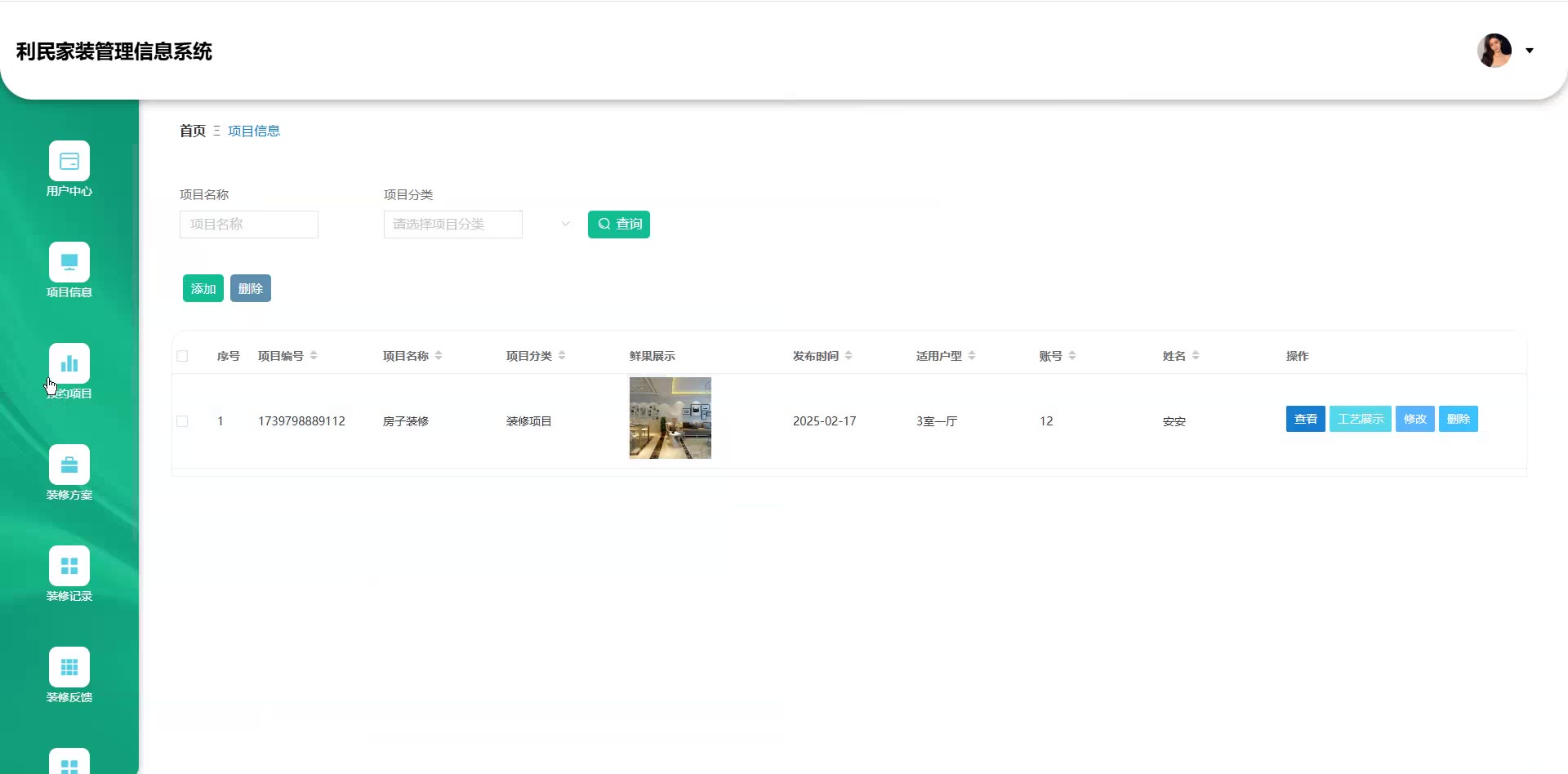Sort the table by 姓名

(1196, 355)
